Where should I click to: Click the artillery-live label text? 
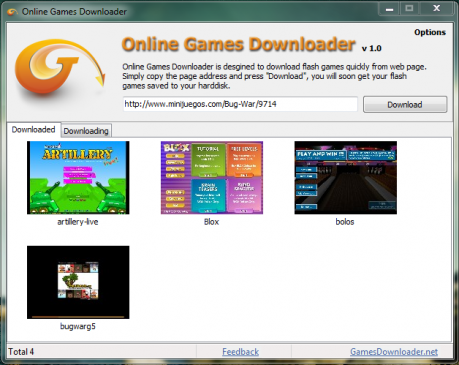(78, 222)
